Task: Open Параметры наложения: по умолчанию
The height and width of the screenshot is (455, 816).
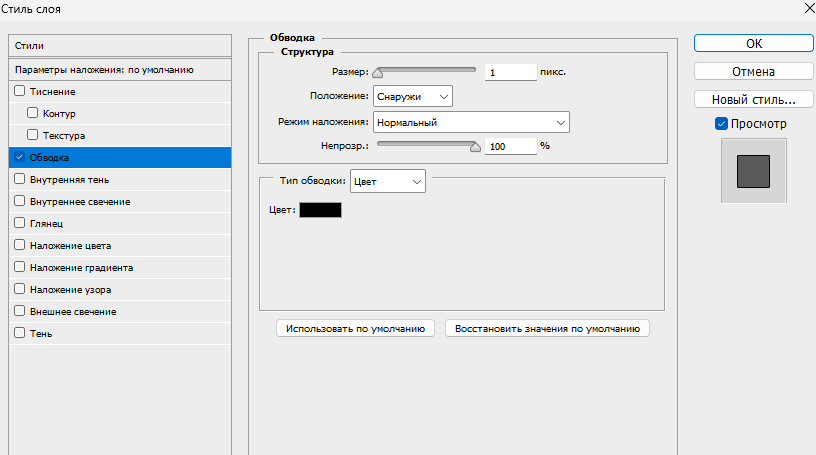Action: click(119, 70)
